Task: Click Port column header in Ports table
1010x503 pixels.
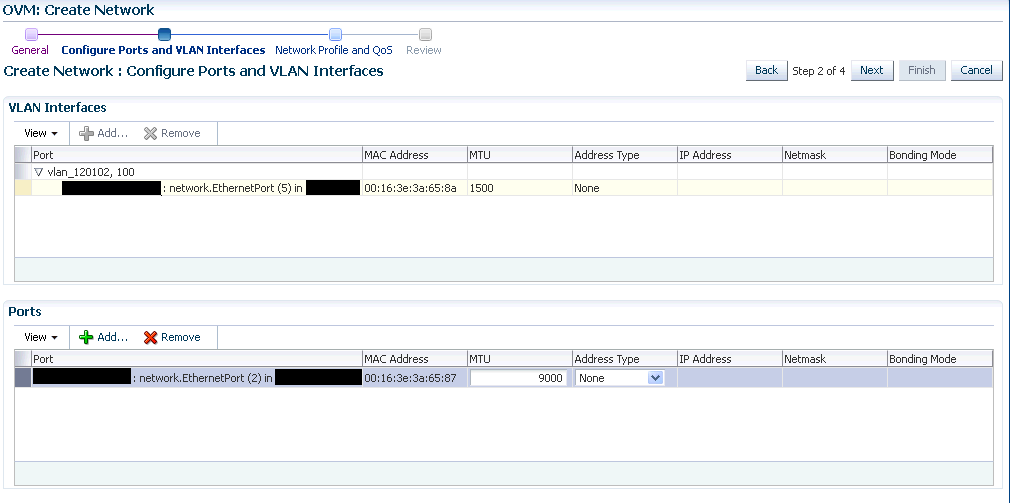Action: 196,359
